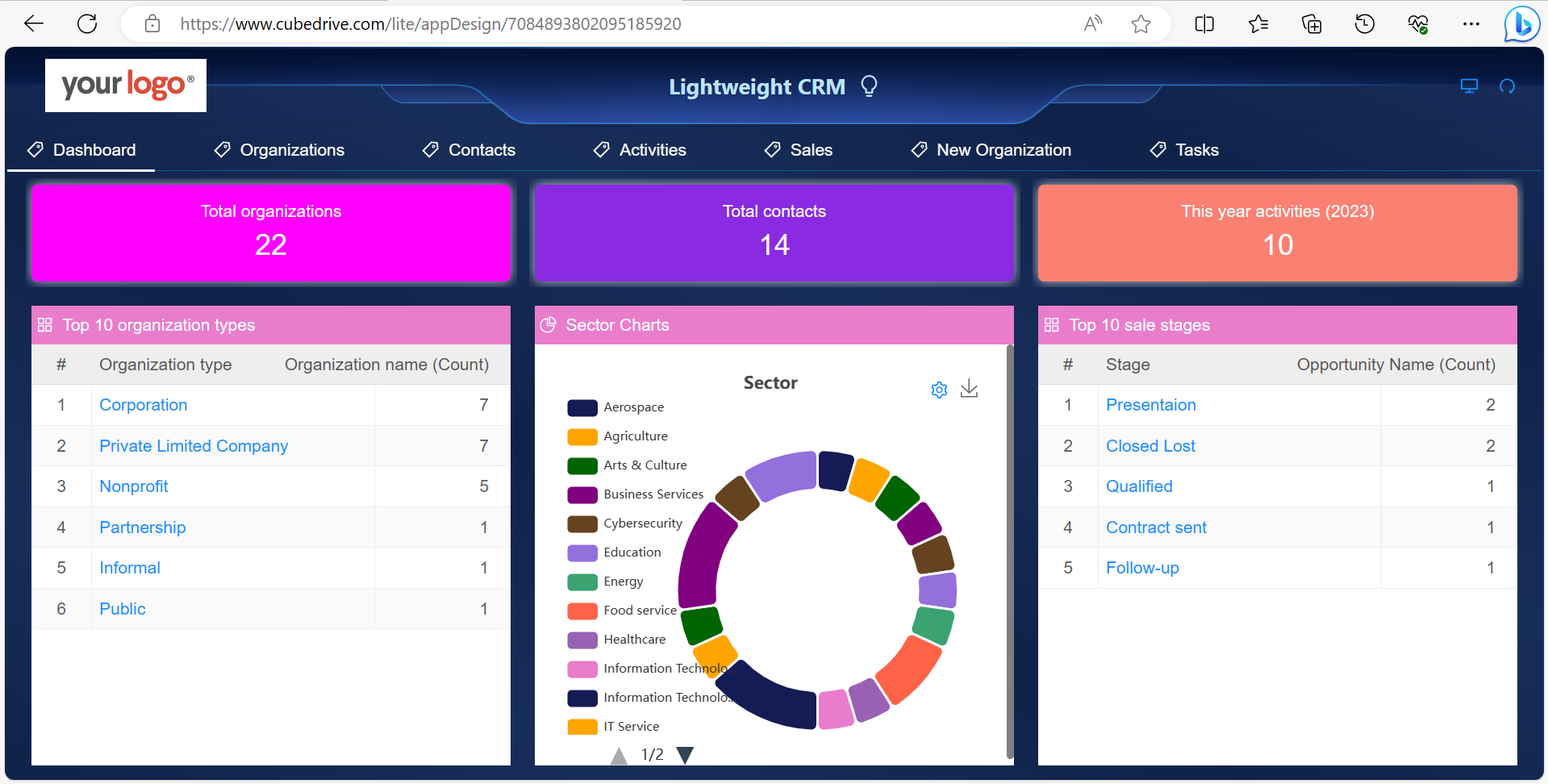This screenshot has height=784, width=1548.
Task: Click the Opportunity Name (Count) column header
Action: pos(1396,365)
